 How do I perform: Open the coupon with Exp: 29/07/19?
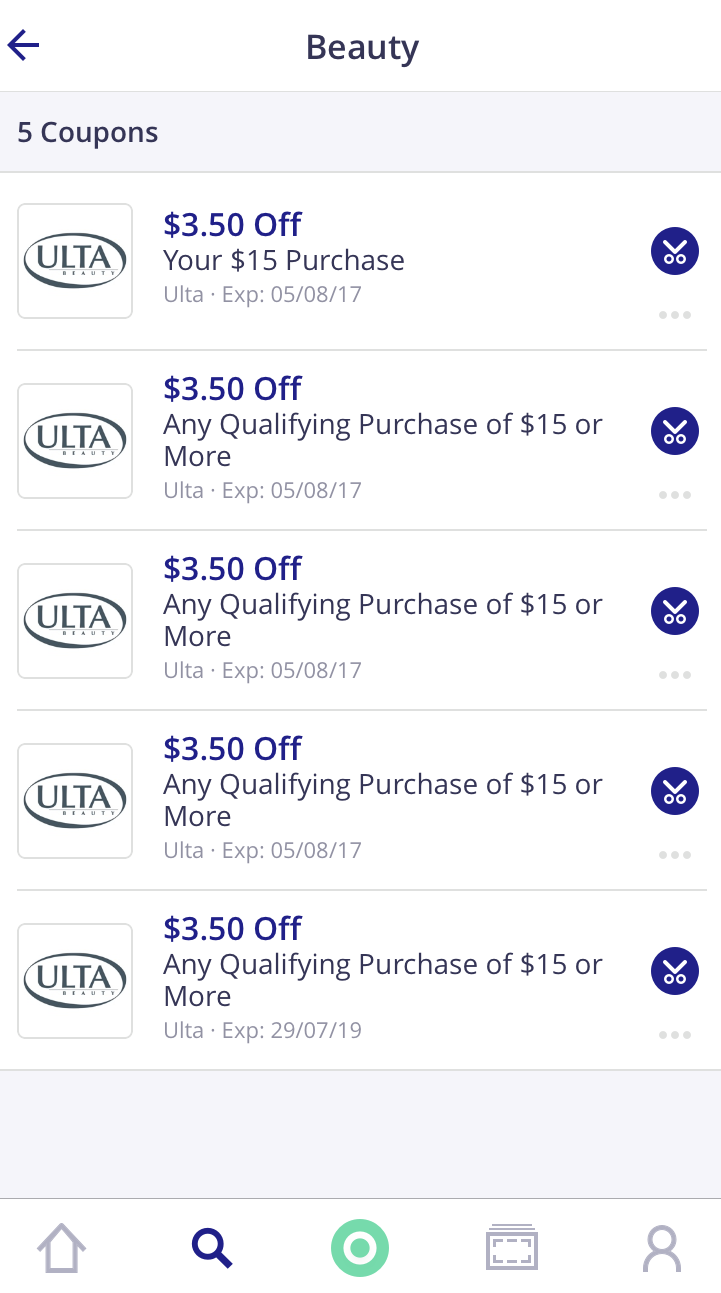tap(382, 980)
